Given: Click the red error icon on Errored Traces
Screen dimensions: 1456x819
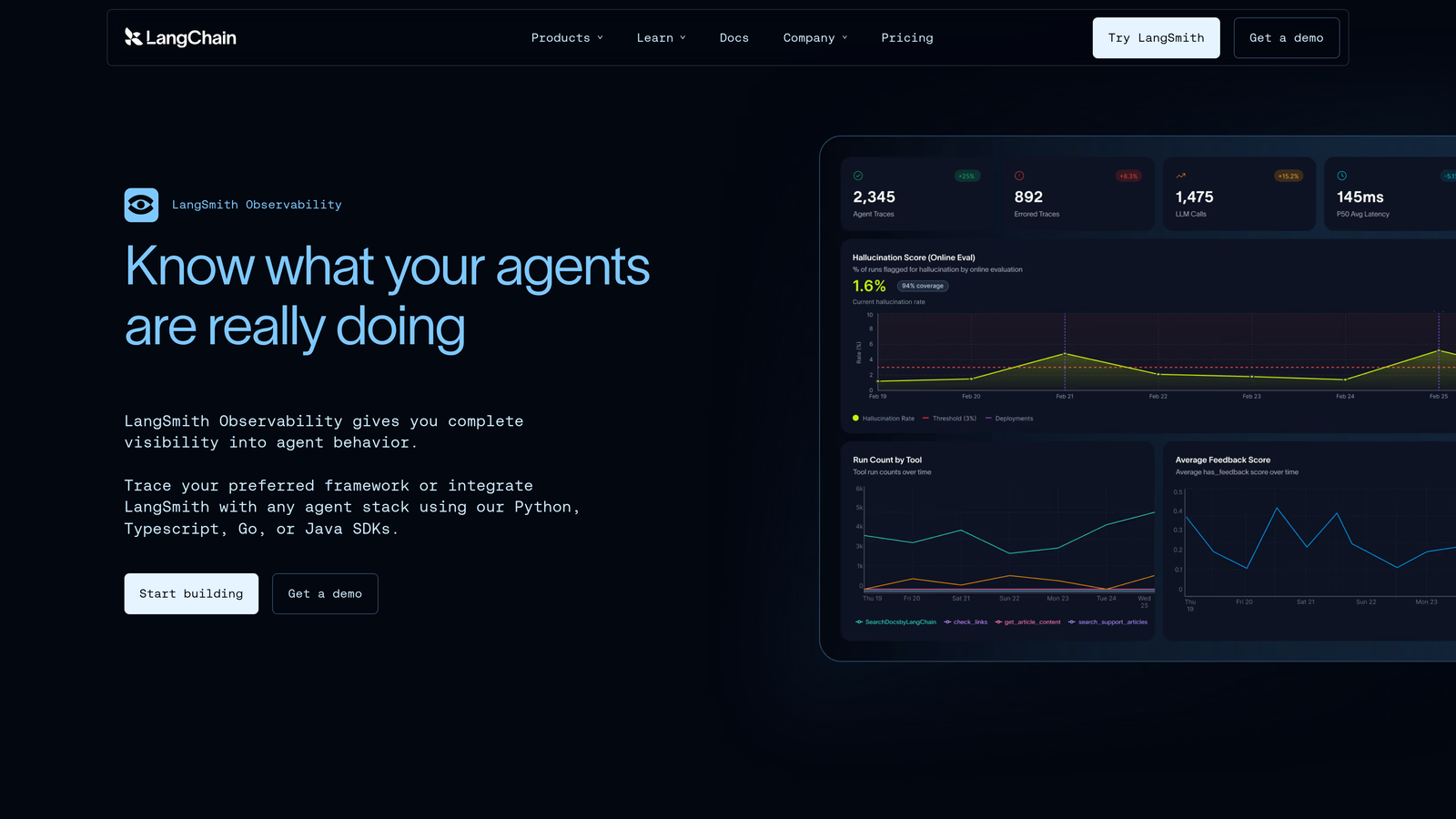Looking at the screenshot, I should (x=1019, y=176).
